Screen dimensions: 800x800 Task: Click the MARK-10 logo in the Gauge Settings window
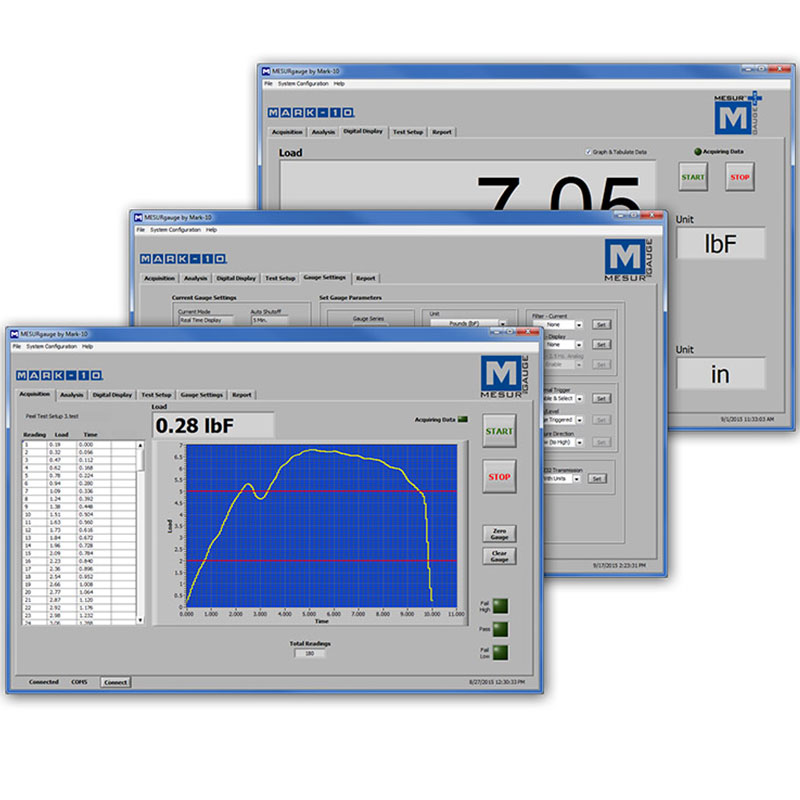point(183,259)
